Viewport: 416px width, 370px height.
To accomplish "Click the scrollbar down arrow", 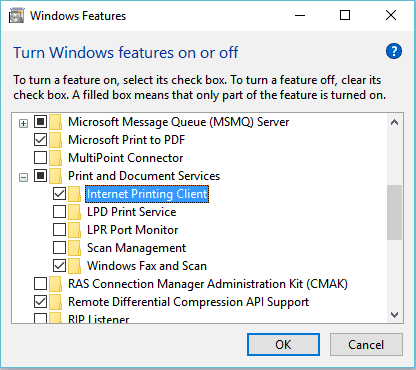I will (x=395, y=315).
